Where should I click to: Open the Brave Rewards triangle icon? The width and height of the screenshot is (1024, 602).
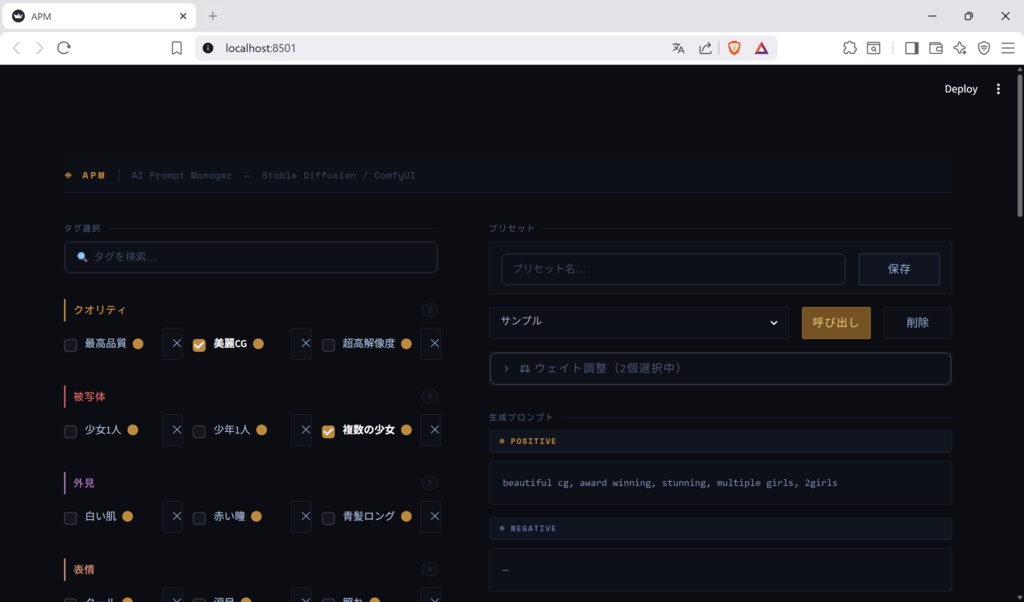(x=761, y=48)
